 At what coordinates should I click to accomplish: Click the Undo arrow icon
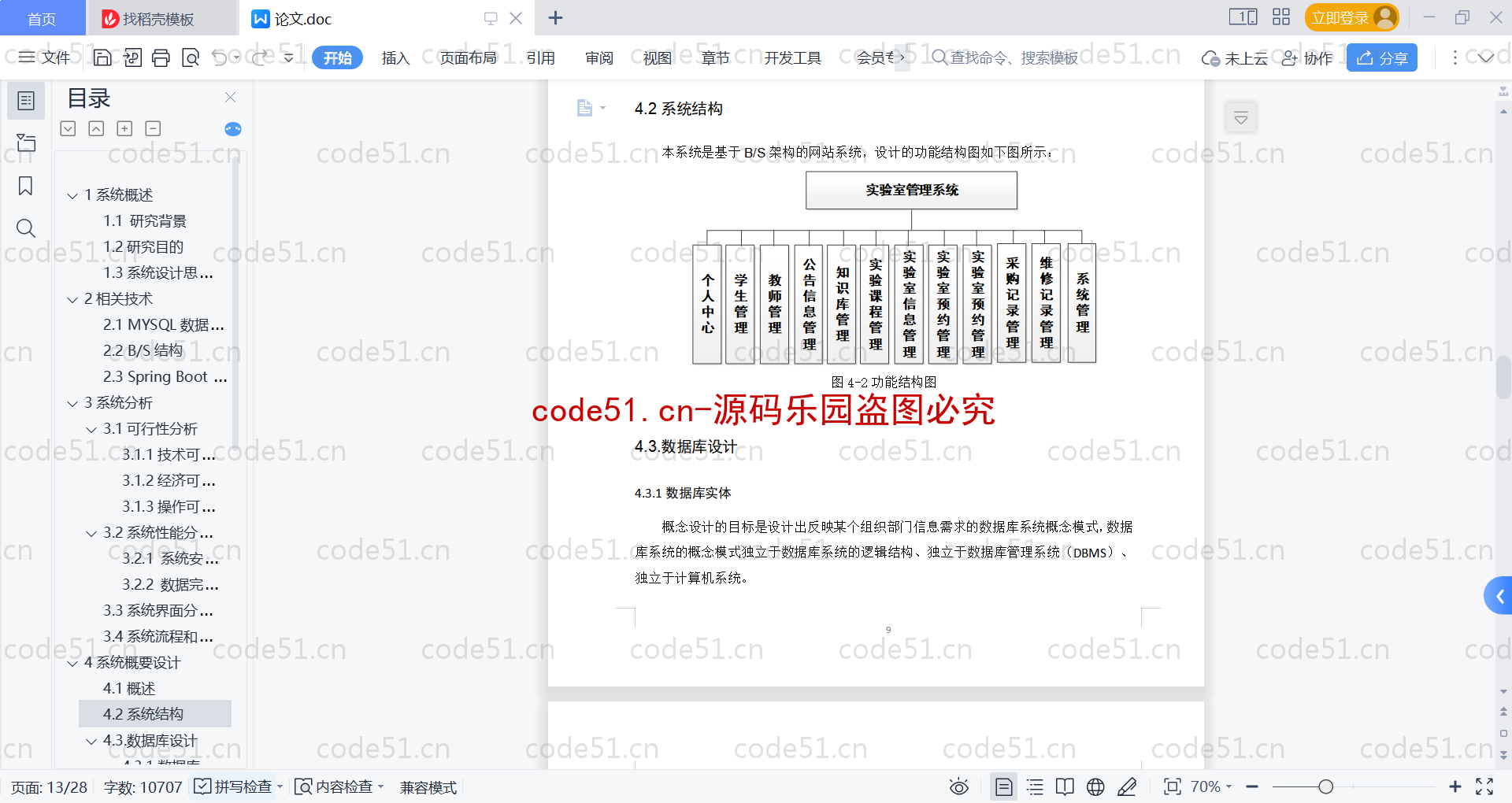pos(220,57)
